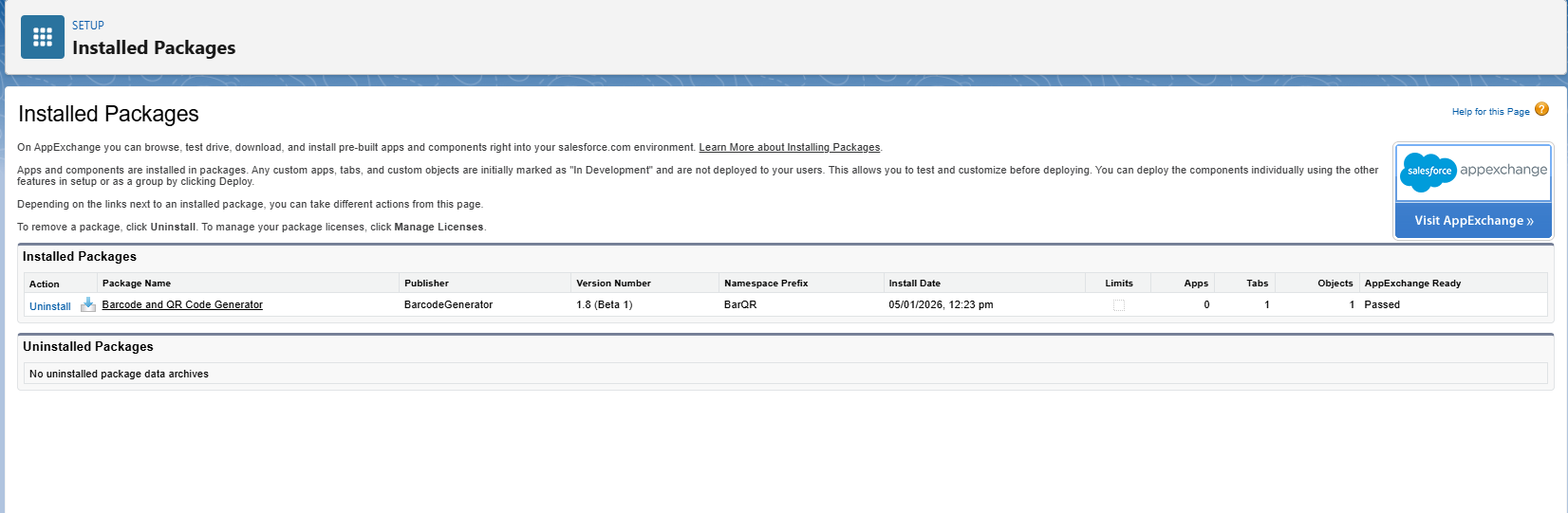Image resolution: width=1568 pixels, height=513 pixels.
Task: Select the BarcodeGenerator publisher cell
Action: [448, 305]
